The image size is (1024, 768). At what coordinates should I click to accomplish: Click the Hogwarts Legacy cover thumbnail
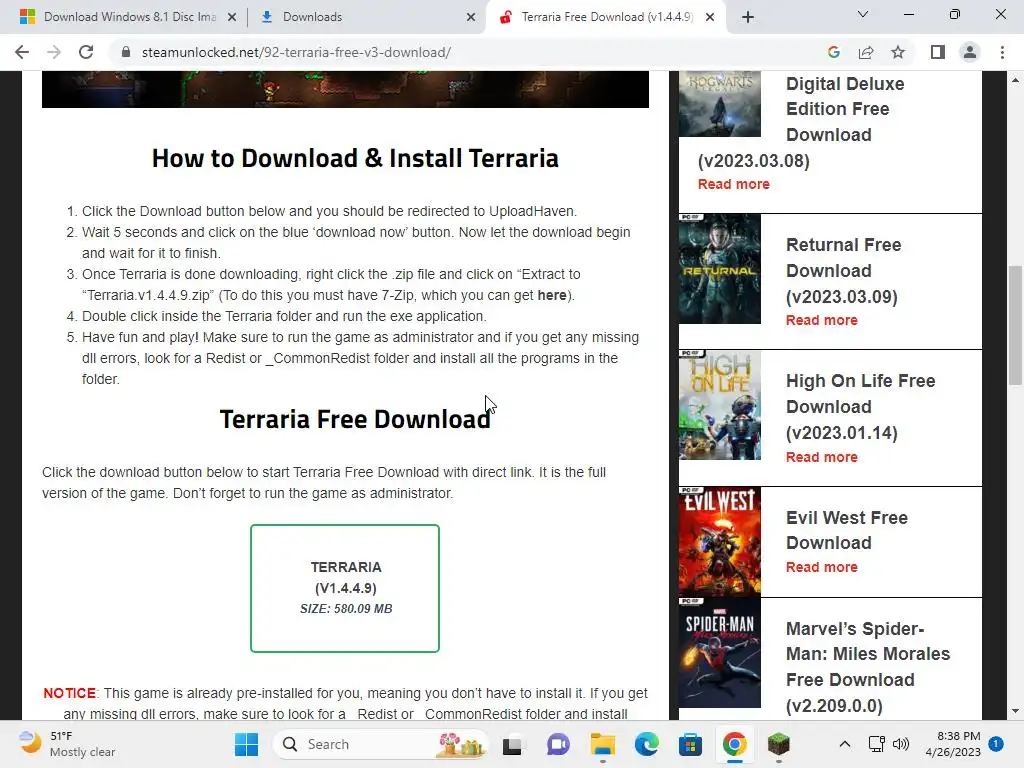[720, 103]
